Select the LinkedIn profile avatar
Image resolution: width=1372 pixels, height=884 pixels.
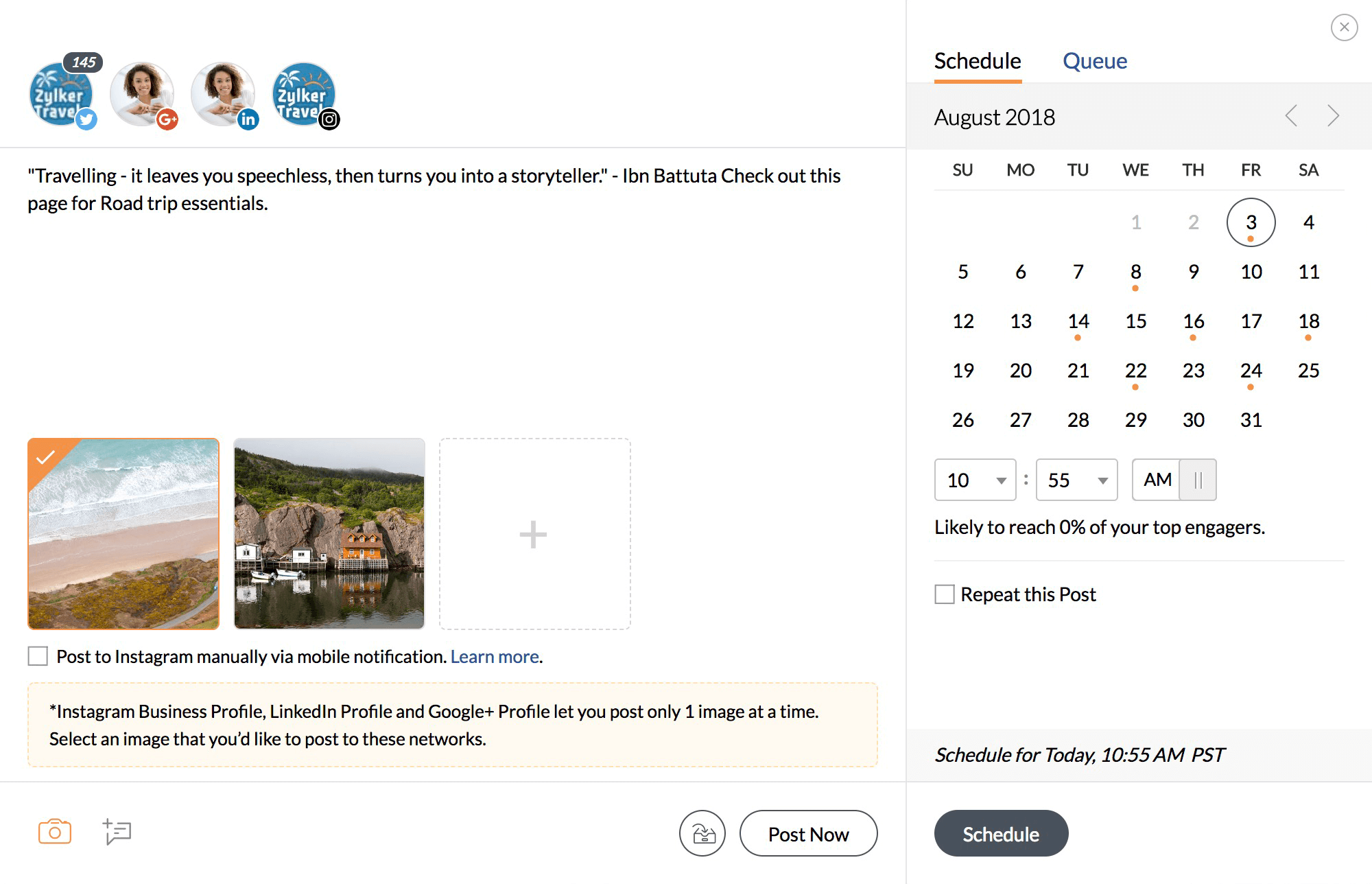point(223,95)
